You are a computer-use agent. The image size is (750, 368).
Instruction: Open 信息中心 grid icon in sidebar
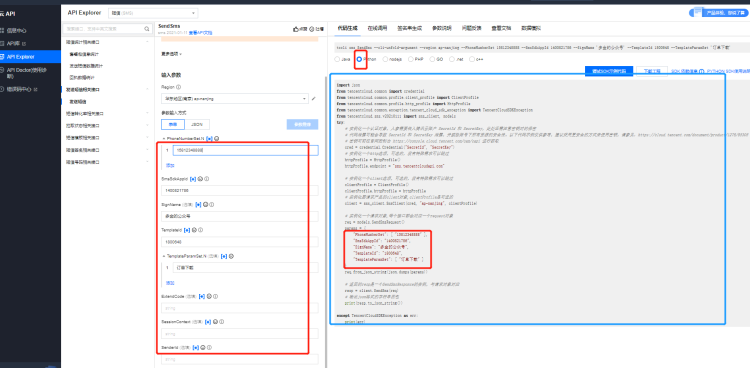pyautogui.click(x=2, y=30)
